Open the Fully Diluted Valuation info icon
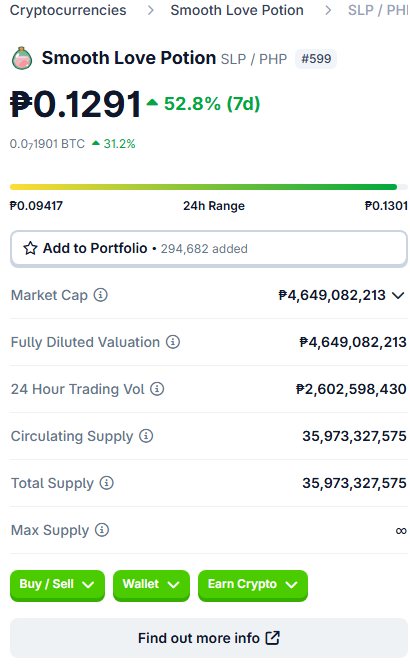 click(x=173, y=342)
